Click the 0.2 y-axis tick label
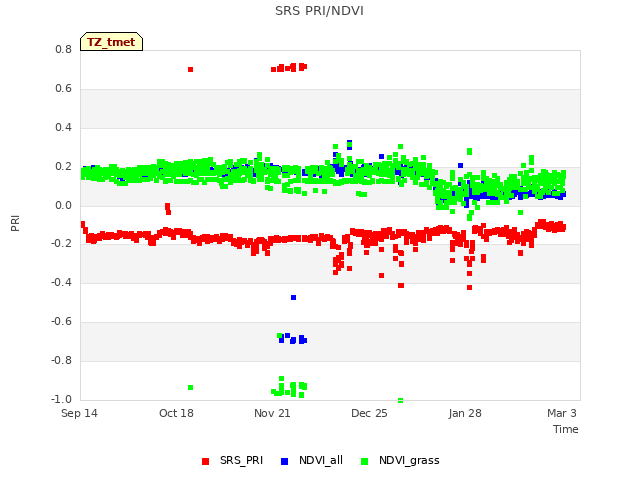The width and height of the screenshot is (640, 480). 63,167
